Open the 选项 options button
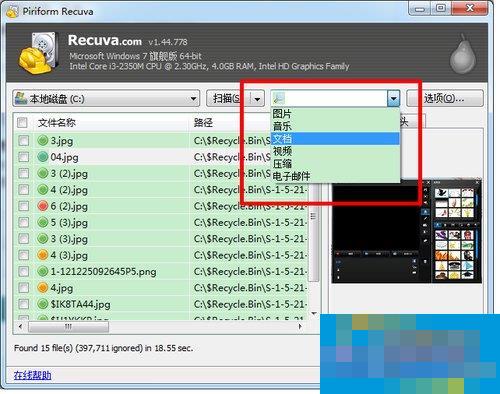 point(445,98)
